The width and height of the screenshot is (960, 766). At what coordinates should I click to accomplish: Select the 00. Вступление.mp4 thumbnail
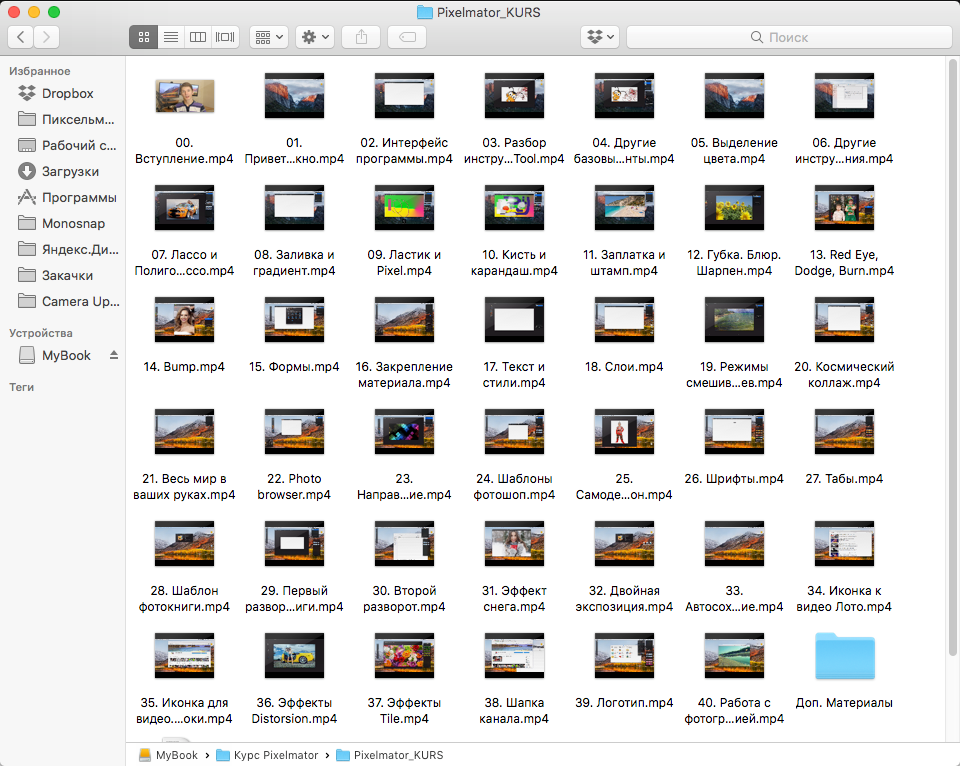point(184,96)
